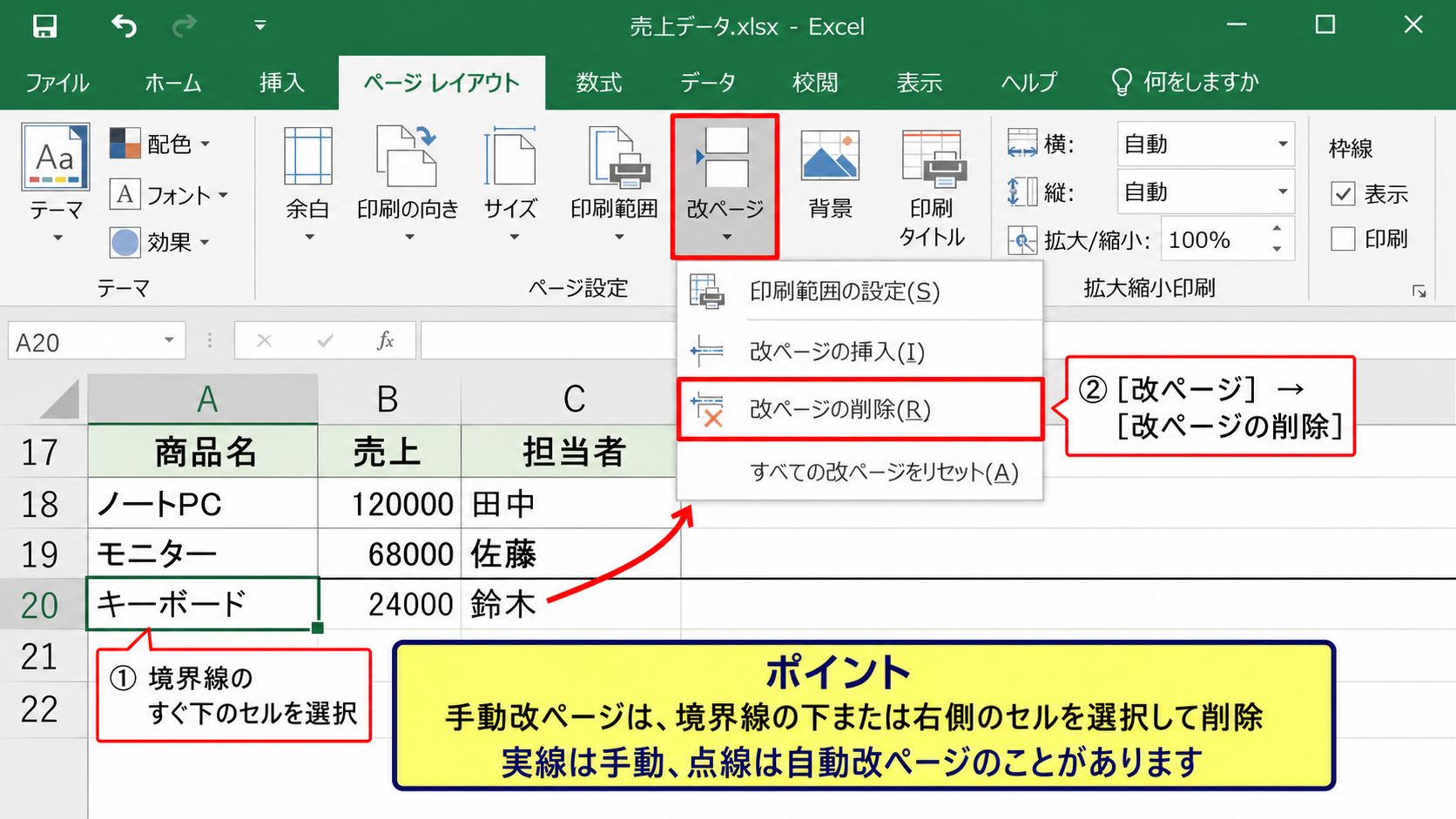
Task: Switch to the データ tab
Action: pos(708,83)
